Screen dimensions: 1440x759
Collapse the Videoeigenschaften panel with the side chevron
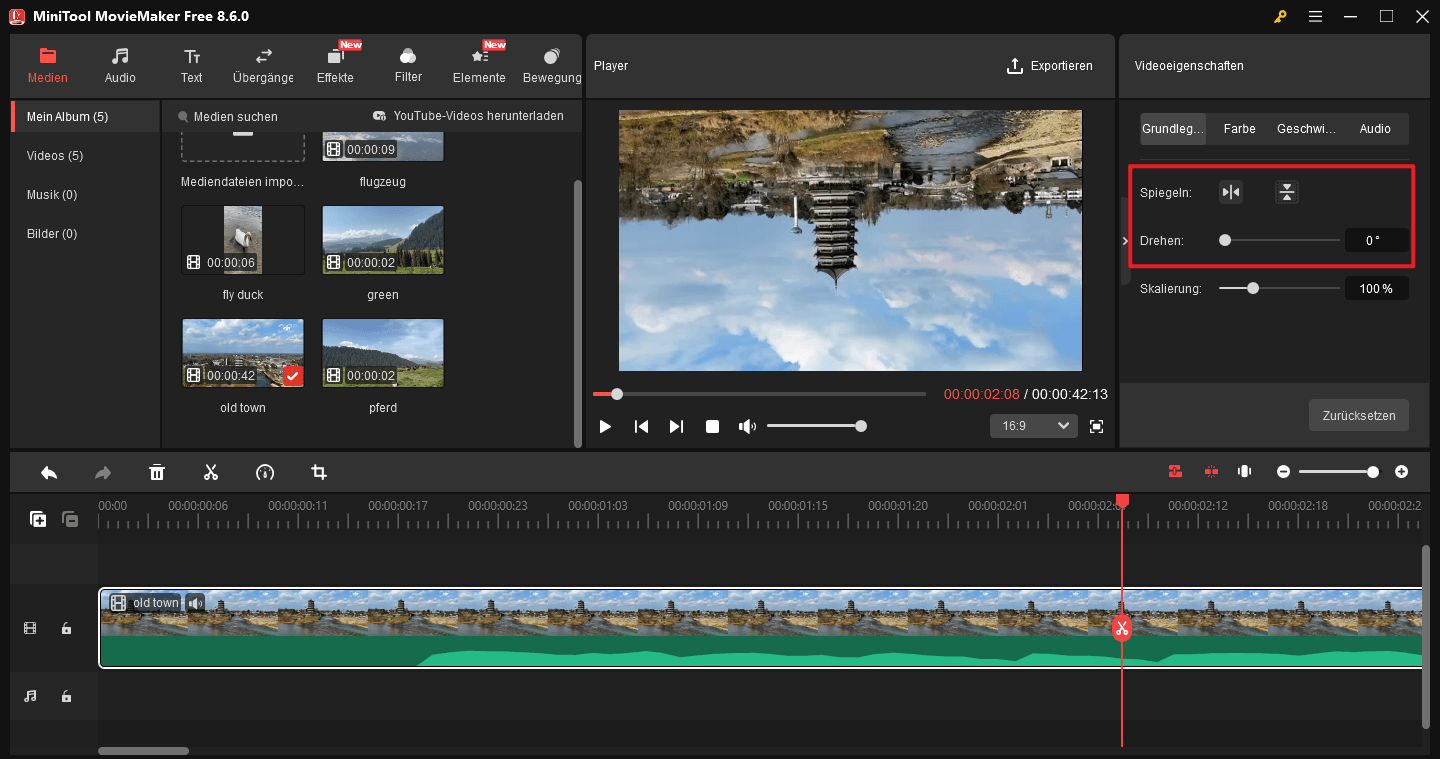[x=1124, y=240]
